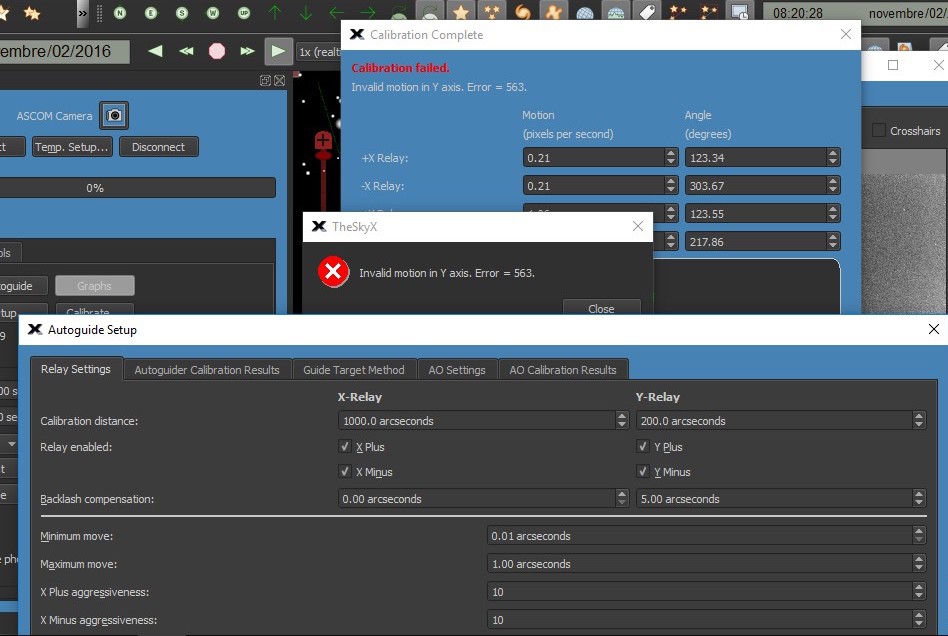Open the Temp. Setup dialog
Viewport: 948px width, 636px height.
click(72, 147)
